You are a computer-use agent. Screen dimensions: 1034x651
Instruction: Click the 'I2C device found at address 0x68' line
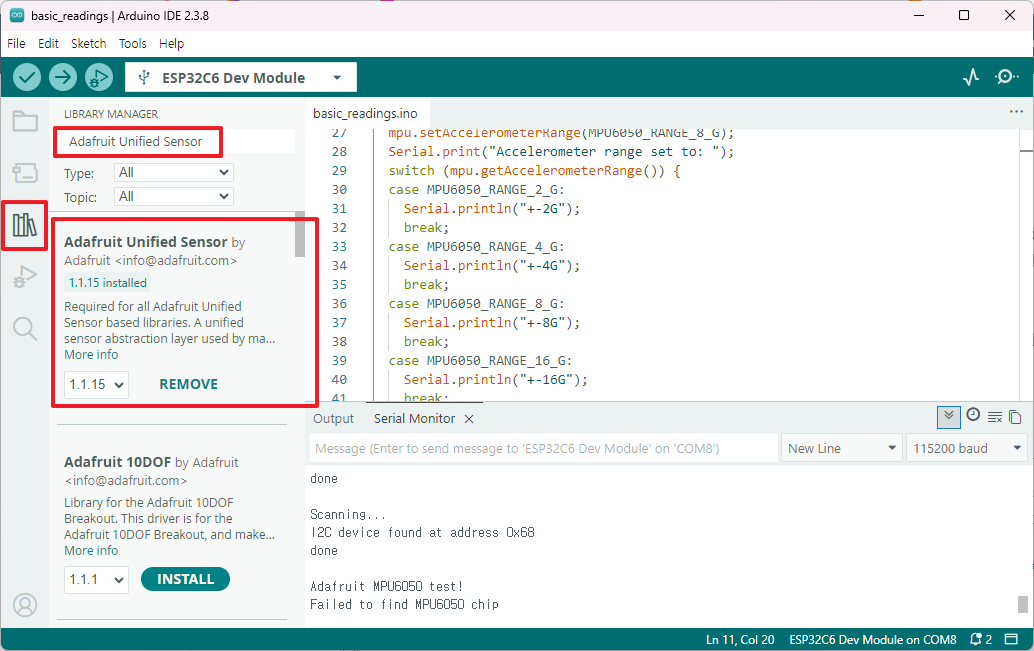pos(422,532)
